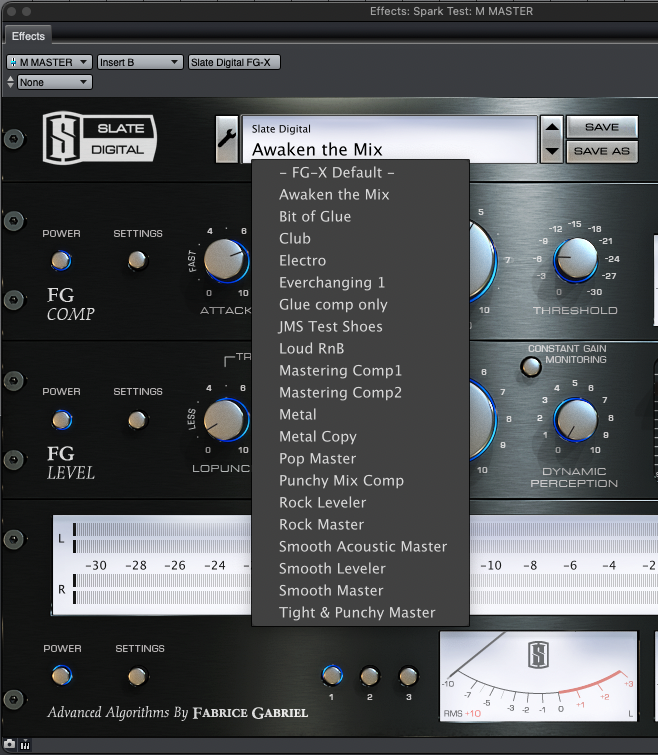
Task: Choose Punchy Mix Comp preset
Action: tap(360, 481)
